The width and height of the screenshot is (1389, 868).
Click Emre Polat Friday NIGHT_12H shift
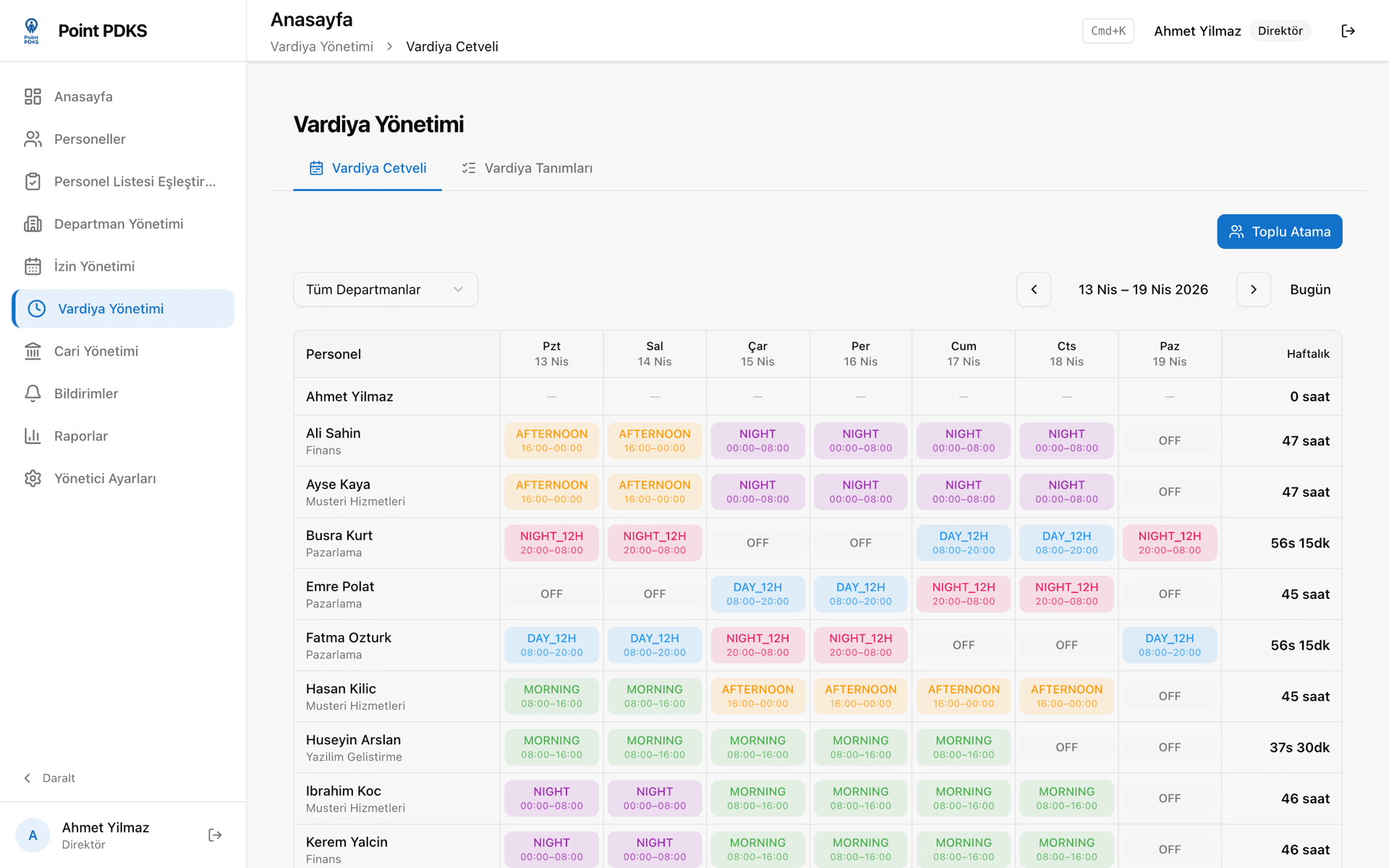pyautogui.click(x=964, y=594)
